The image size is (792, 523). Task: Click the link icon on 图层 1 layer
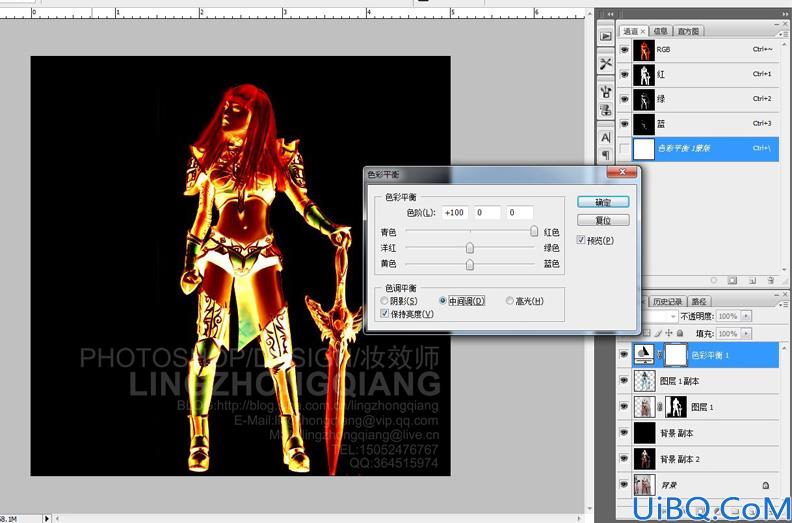(x=659, y=406)
